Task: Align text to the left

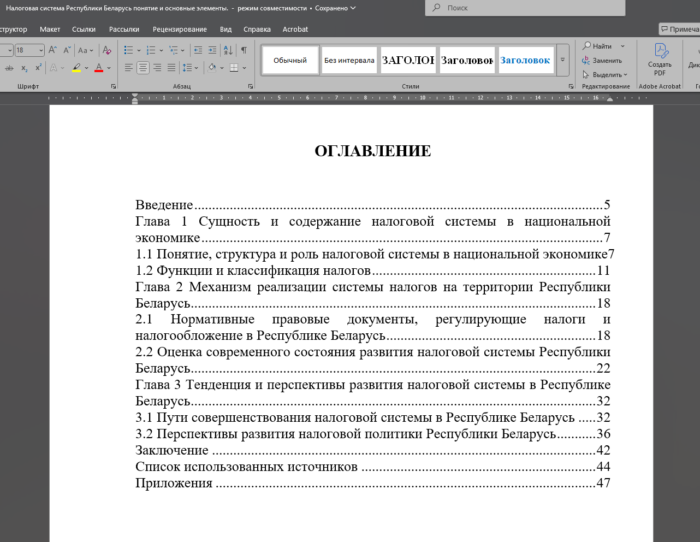Action: (129, 68)
